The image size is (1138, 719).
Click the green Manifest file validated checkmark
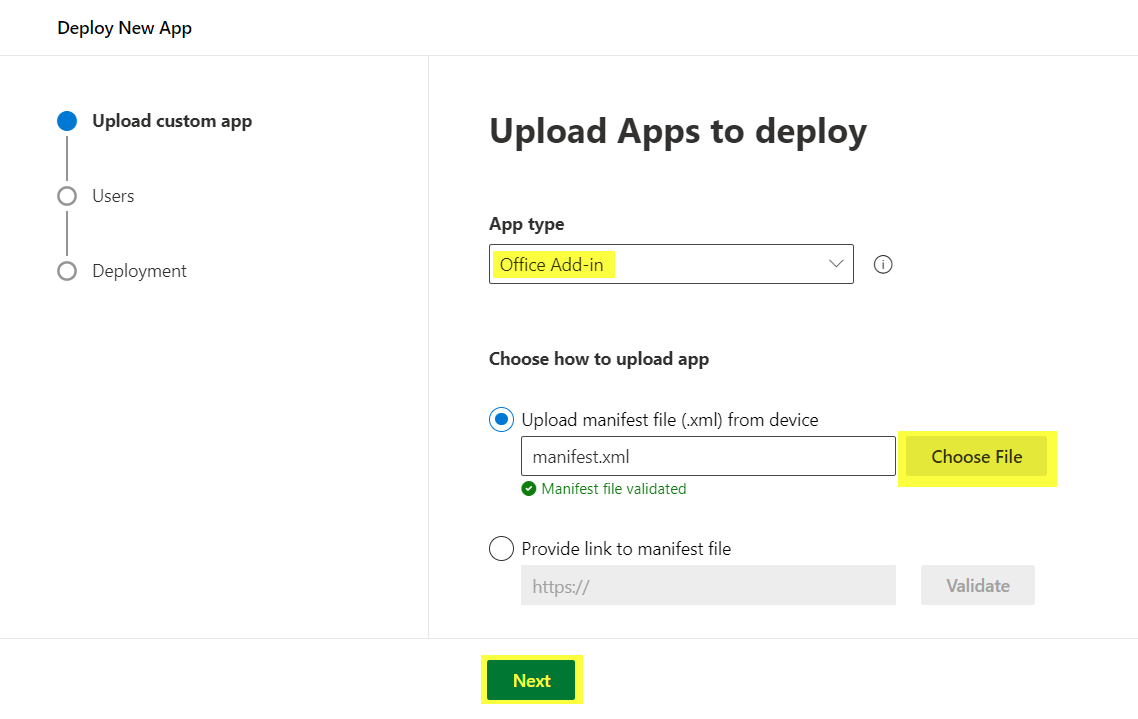529,489
